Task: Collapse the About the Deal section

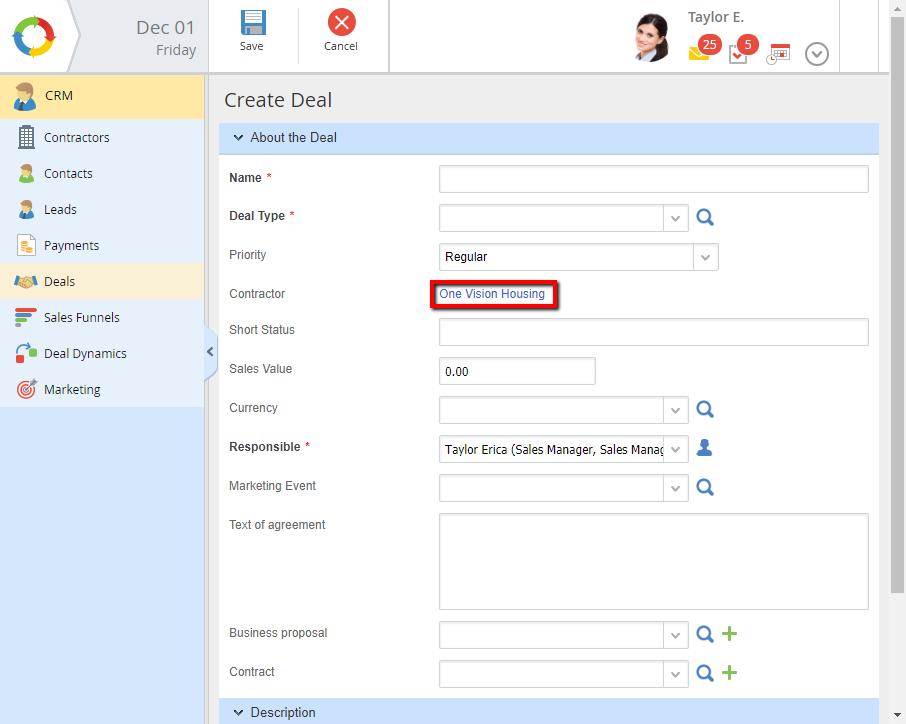Action: 239,138
